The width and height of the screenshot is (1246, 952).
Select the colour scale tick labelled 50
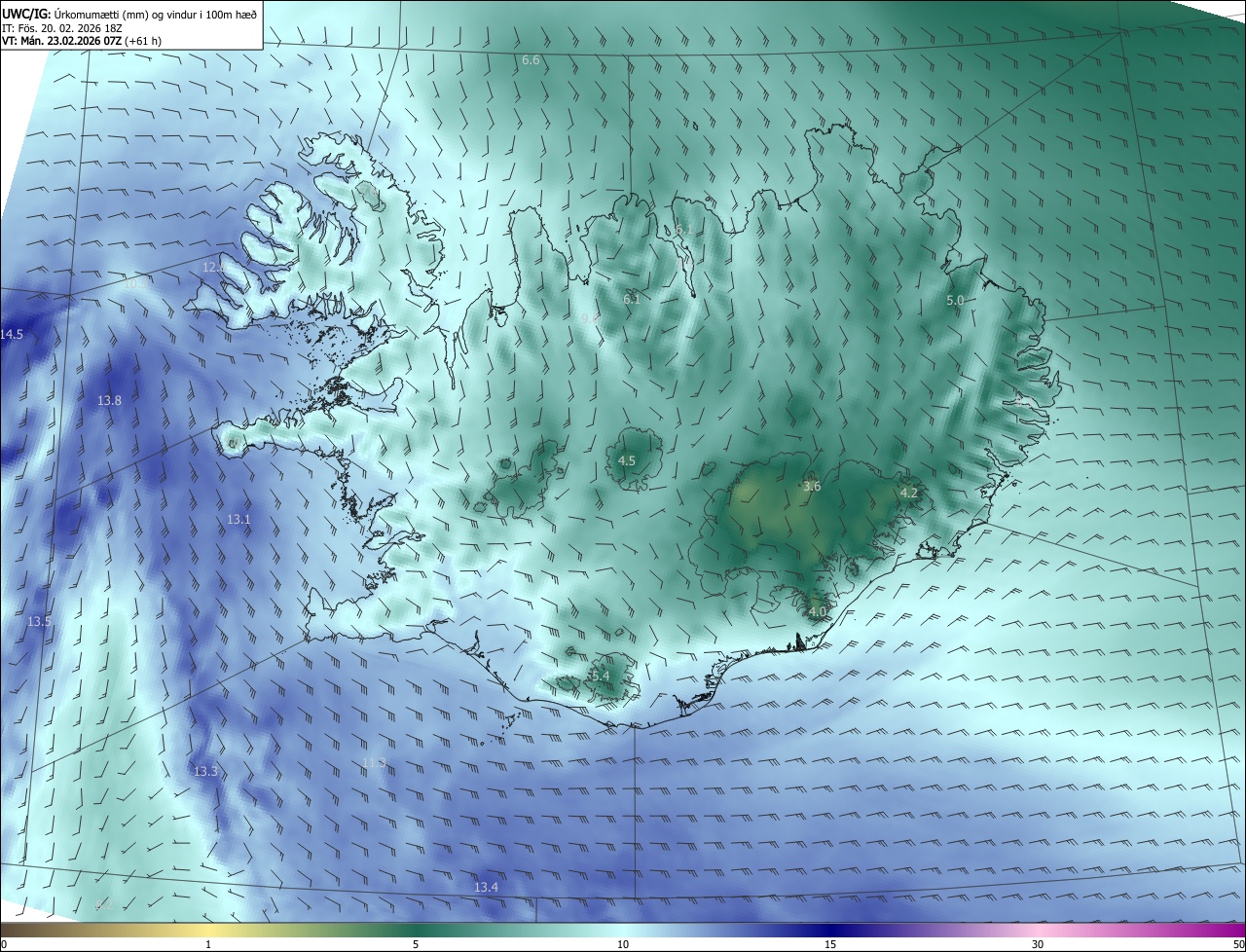coord(1238,944)
